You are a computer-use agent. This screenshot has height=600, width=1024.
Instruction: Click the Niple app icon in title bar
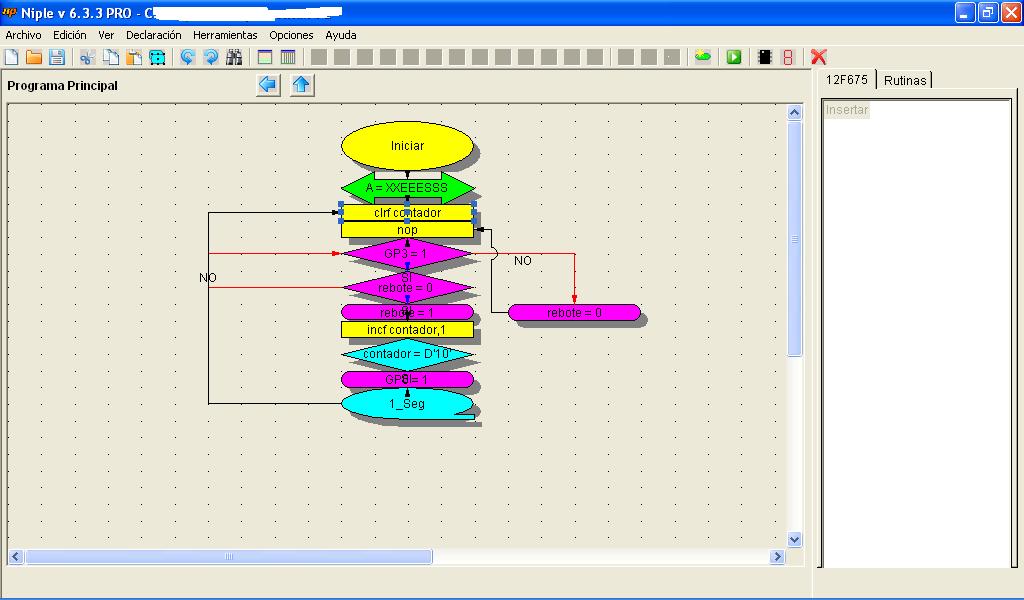point(10,12)
